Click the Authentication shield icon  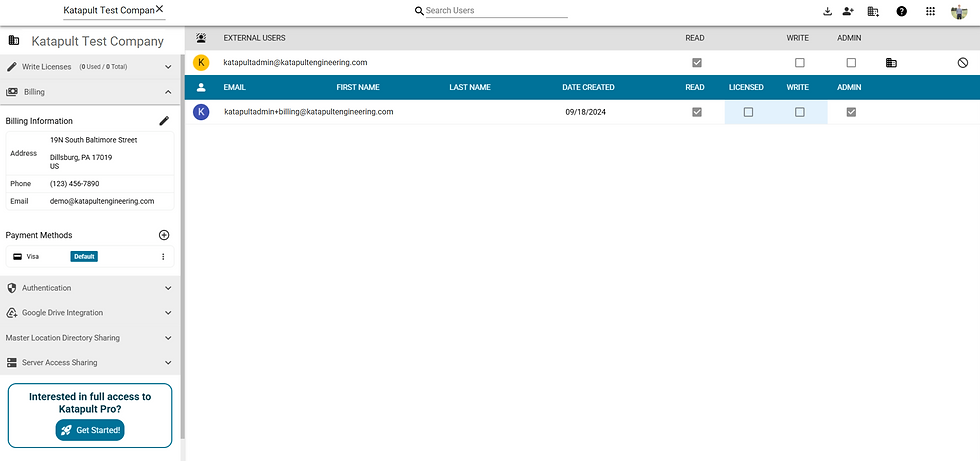11,288
